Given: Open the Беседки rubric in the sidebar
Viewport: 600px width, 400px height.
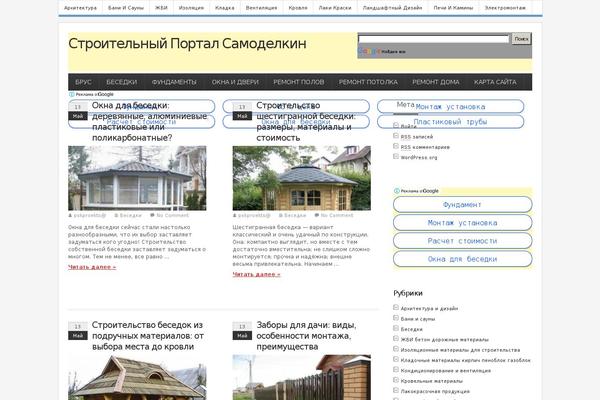Looking at the screenshot, I should tap(411, 329).
